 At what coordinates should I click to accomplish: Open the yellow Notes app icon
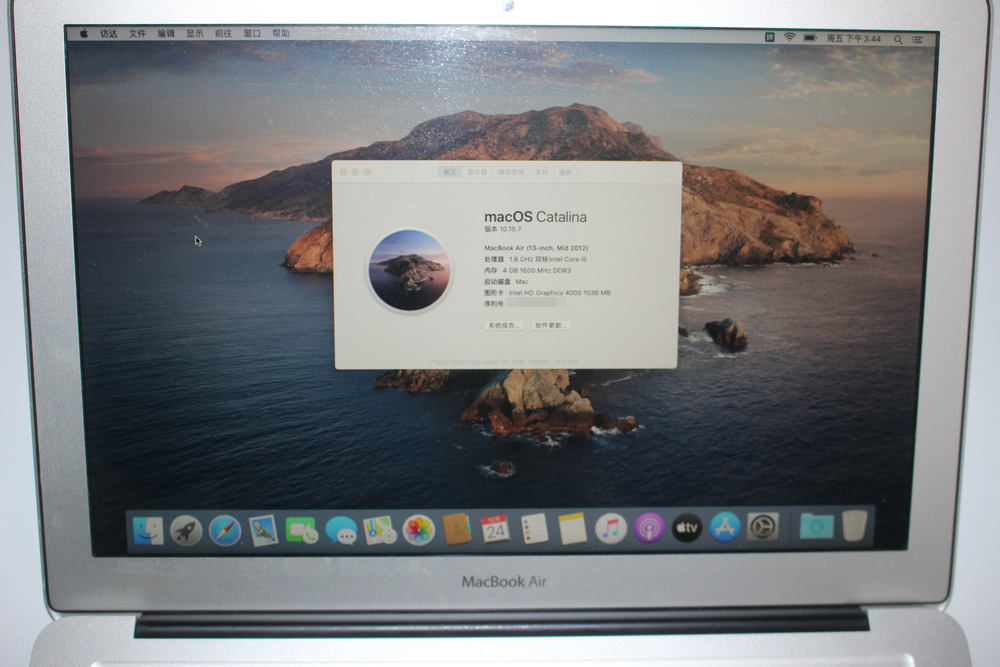(x=572, y=529)
